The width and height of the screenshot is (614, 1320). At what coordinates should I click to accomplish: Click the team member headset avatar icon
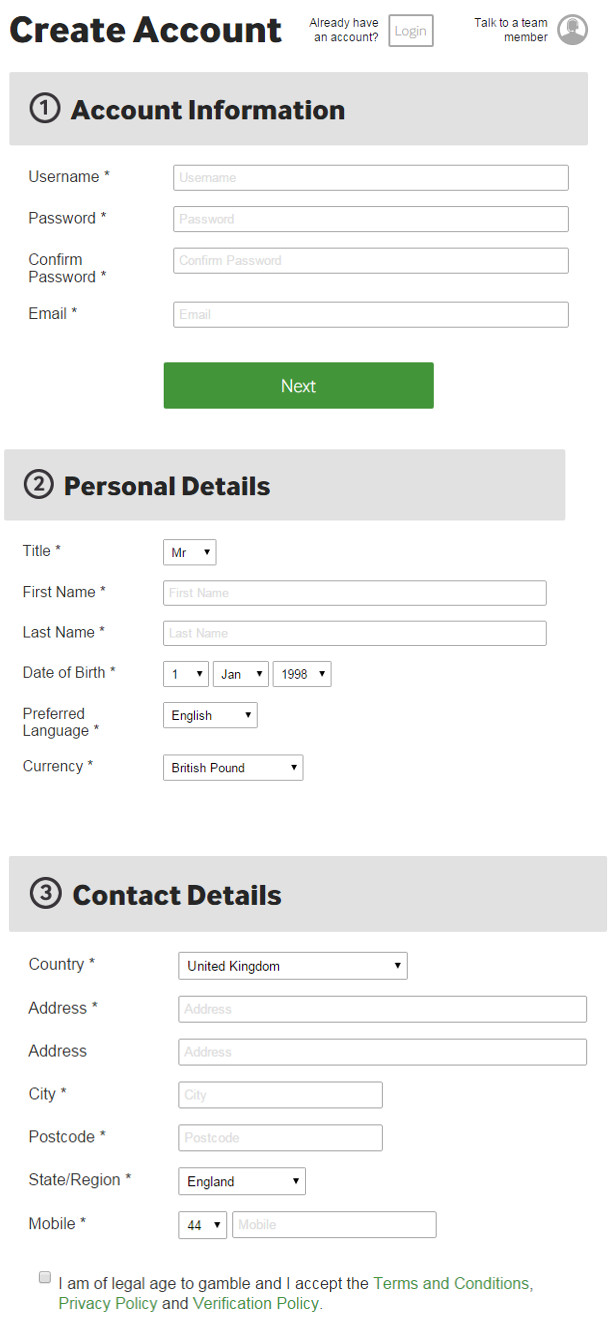pyautogui.click(x=572, y=30)
